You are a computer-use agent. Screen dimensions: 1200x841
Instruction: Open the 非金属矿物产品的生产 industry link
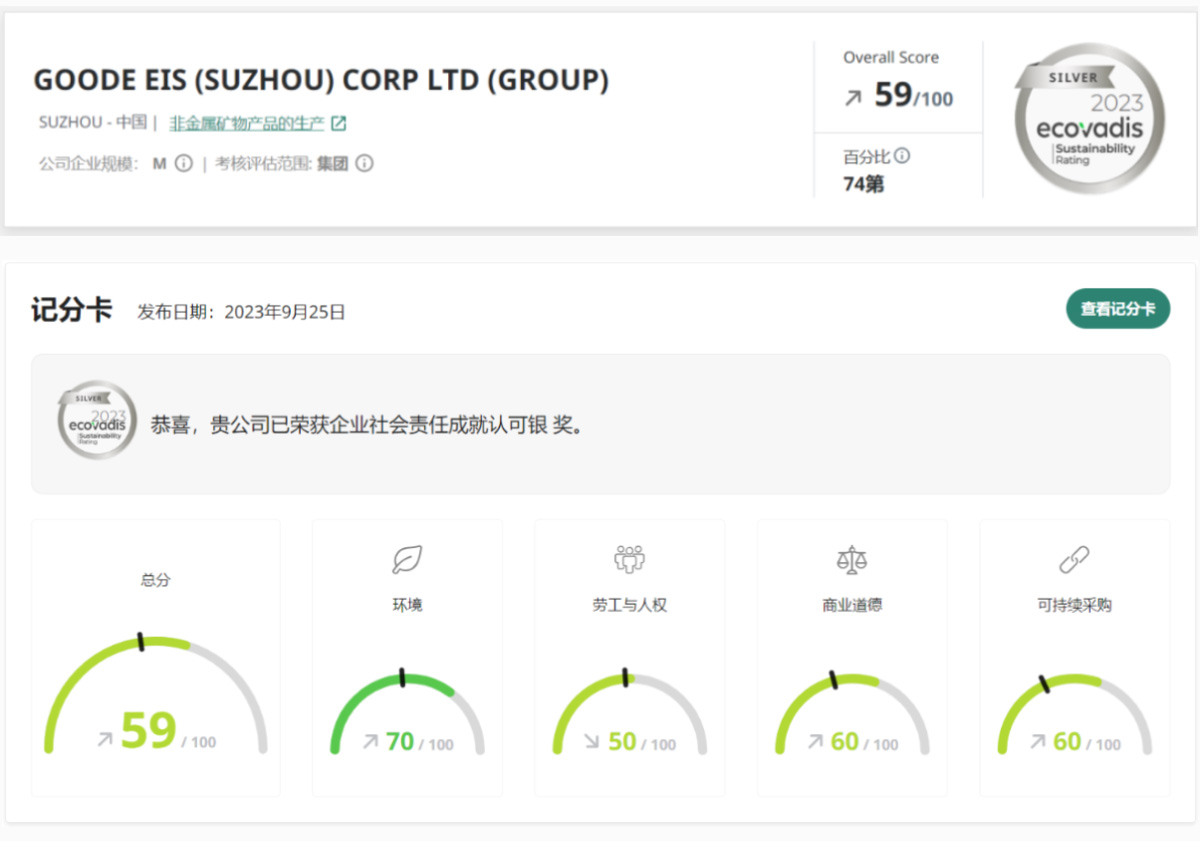click(246, 124)
